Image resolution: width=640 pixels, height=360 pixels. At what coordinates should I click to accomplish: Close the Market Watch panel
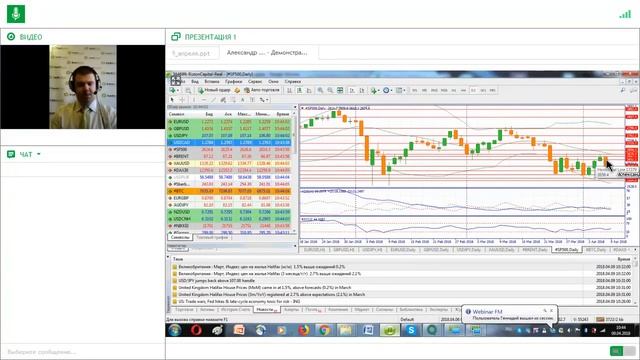(295, 107)
